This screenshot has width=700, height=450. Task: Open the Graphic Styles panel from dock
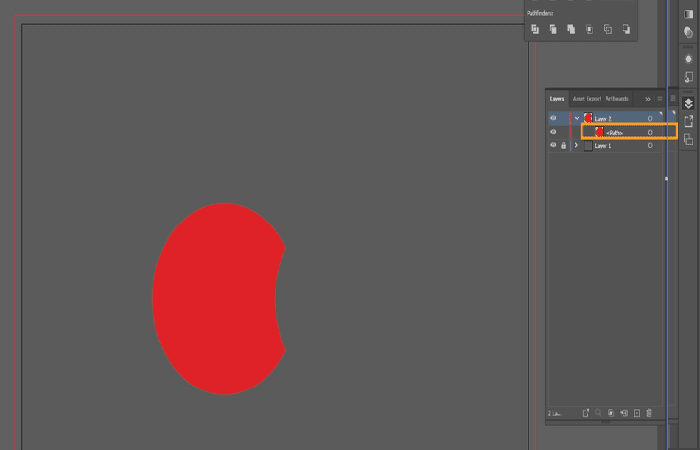pyautogui.click(x=688, y=77)
